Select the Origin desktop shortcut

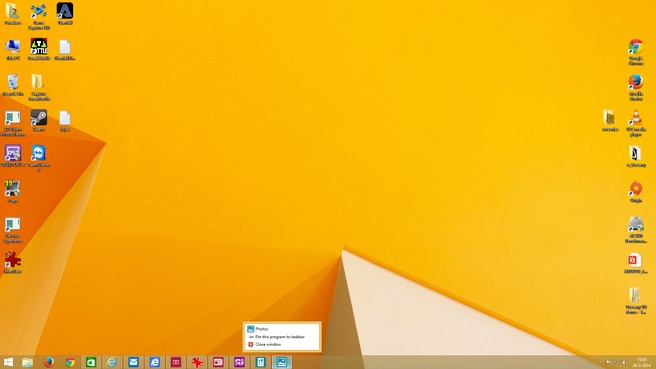coord(636,192)
